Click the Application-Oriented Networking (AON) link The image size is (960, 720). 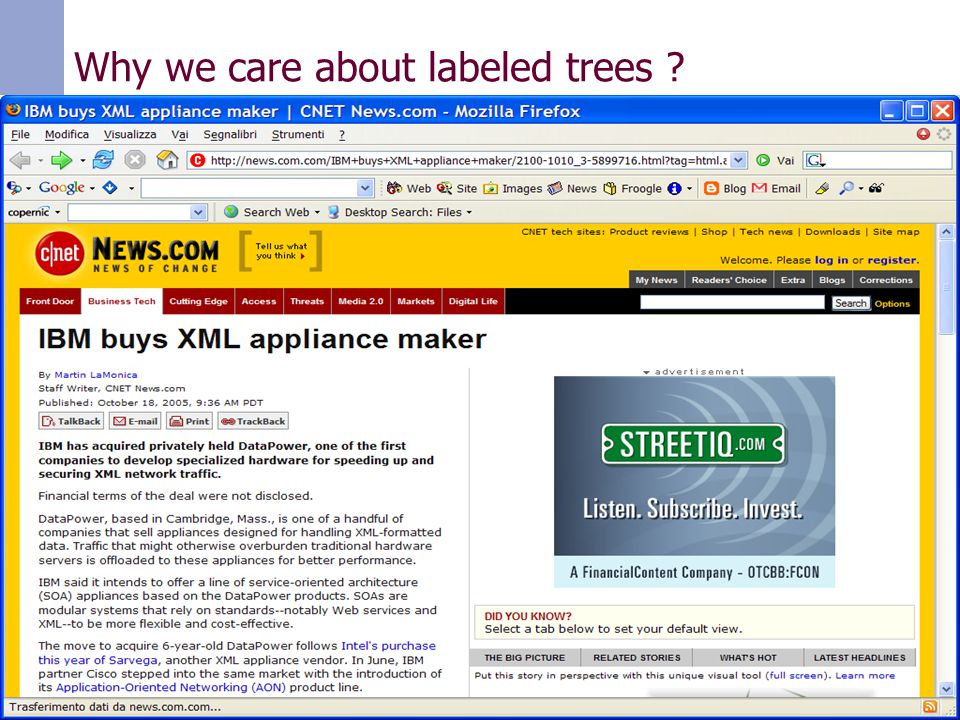pos(171,688)
